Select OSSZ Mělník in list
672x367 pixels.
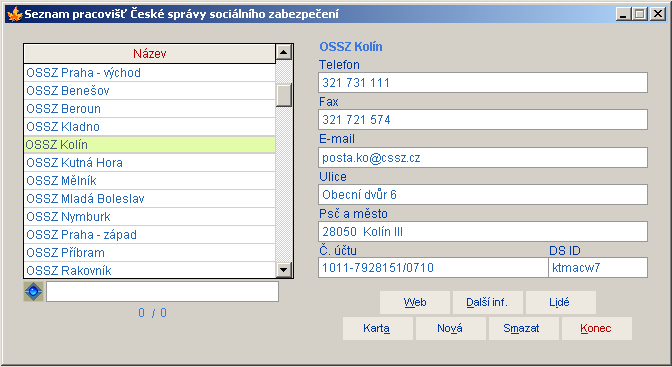click(x=150, y=181)
